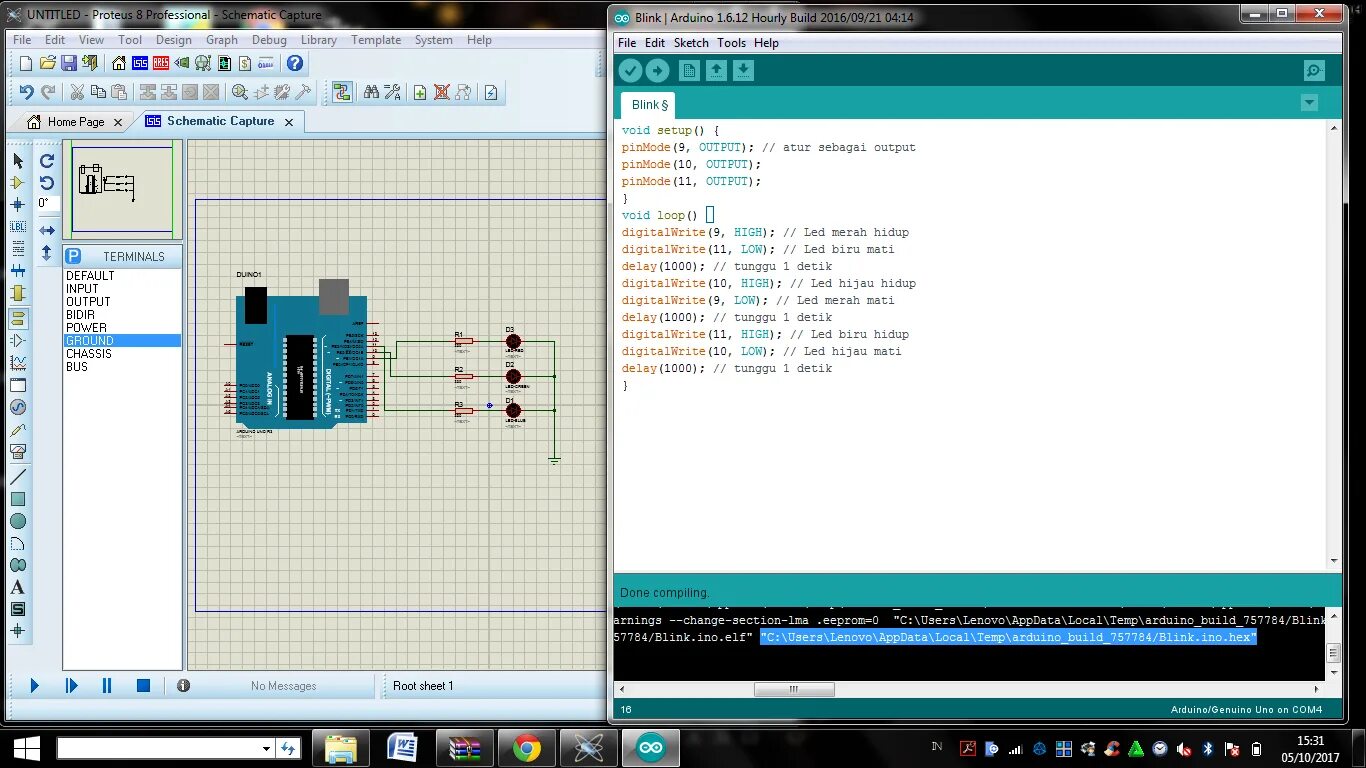This screenshot has width=1366, height=768.
Task: Verify the sketch in Arduino IDE
Action: pos(630,70)
